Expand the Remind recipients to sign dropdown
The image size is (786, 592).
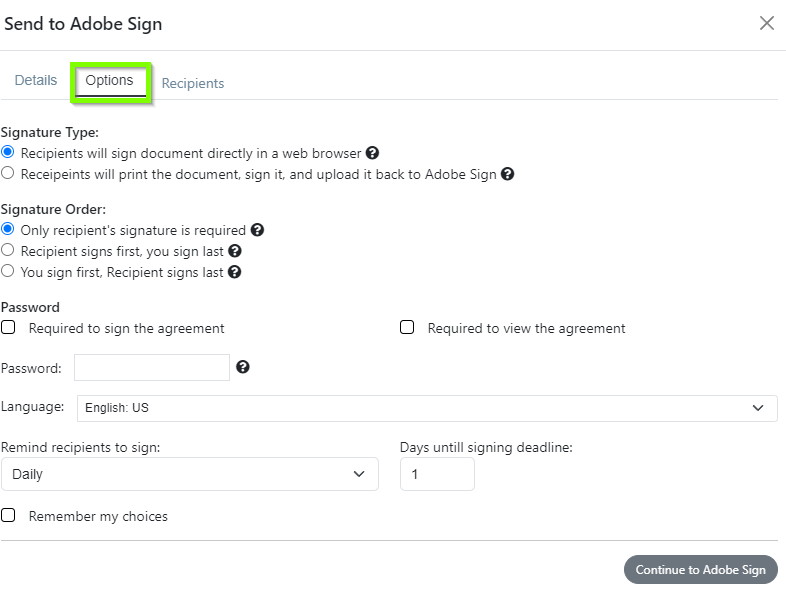[189, 474]
